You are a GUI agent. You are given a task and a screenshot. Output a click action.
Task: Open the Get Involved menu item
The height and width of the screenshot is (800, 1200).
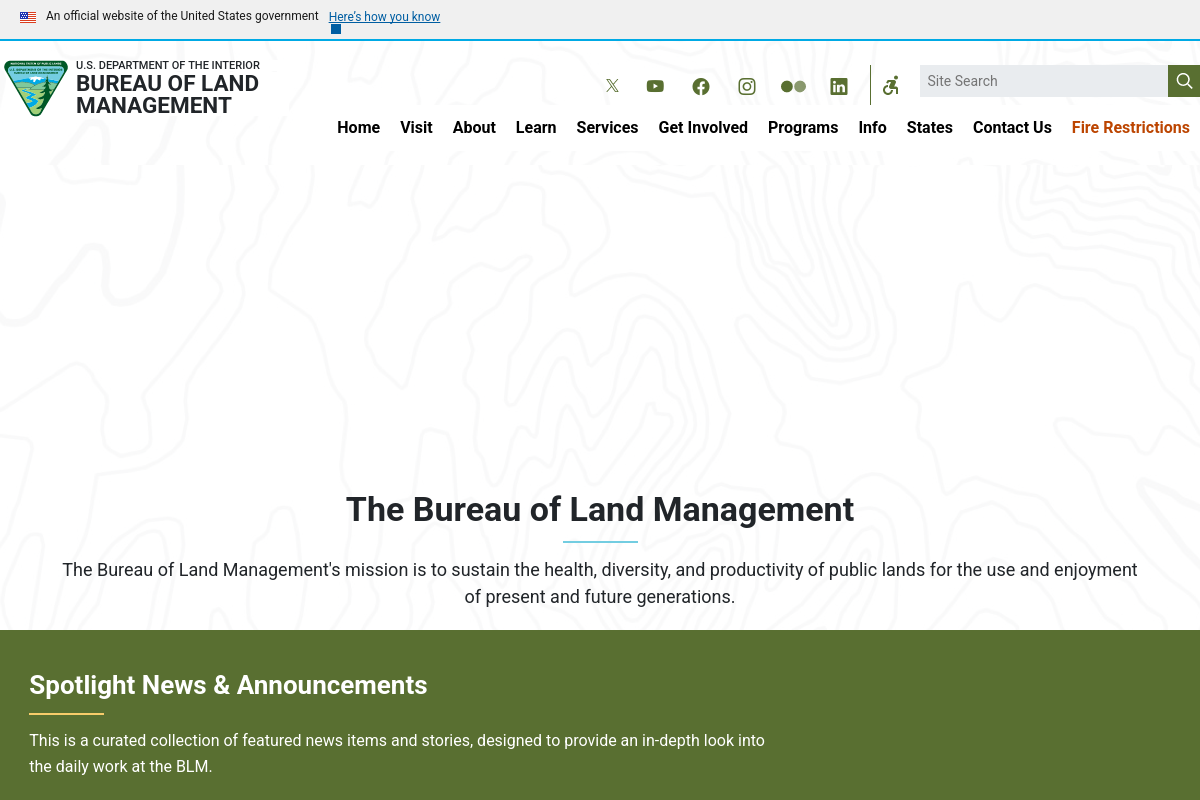pyautogui.click(x=703, y=127)
